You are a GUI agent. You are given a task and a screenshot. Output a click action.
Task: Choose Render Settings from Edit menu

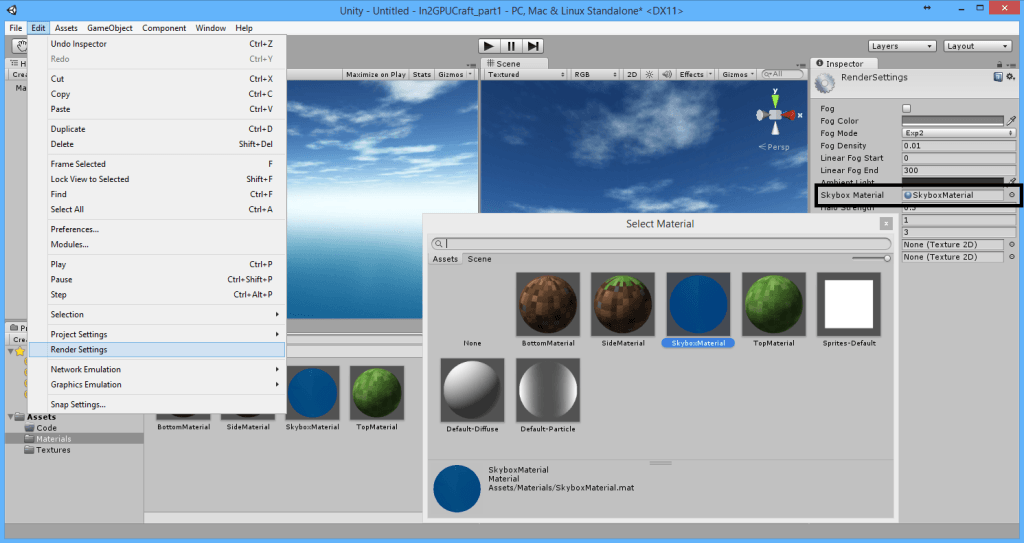[x=79, y=350]
